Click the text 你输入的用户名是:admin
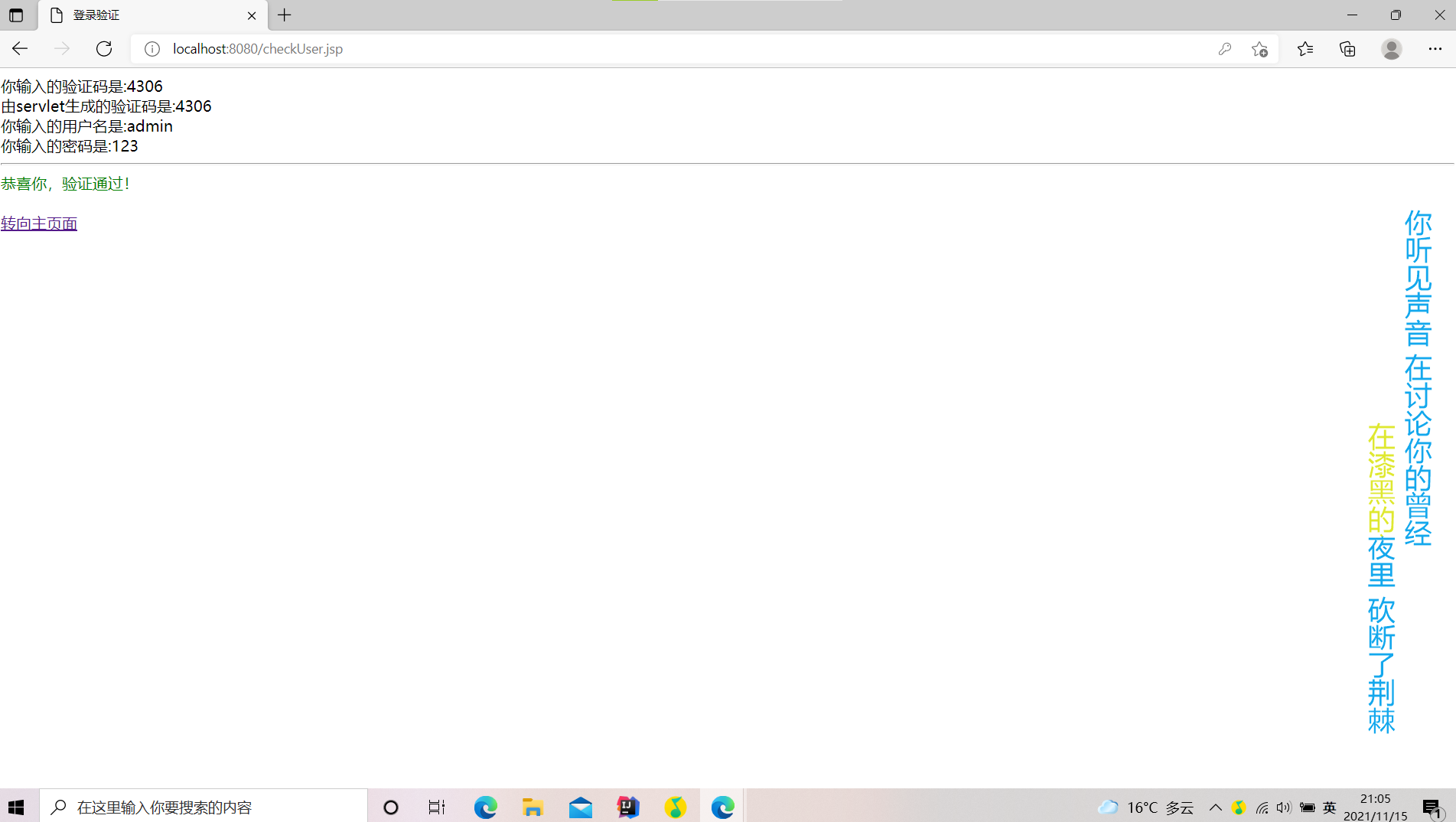 pyautogui.click(x=87, y=126)
